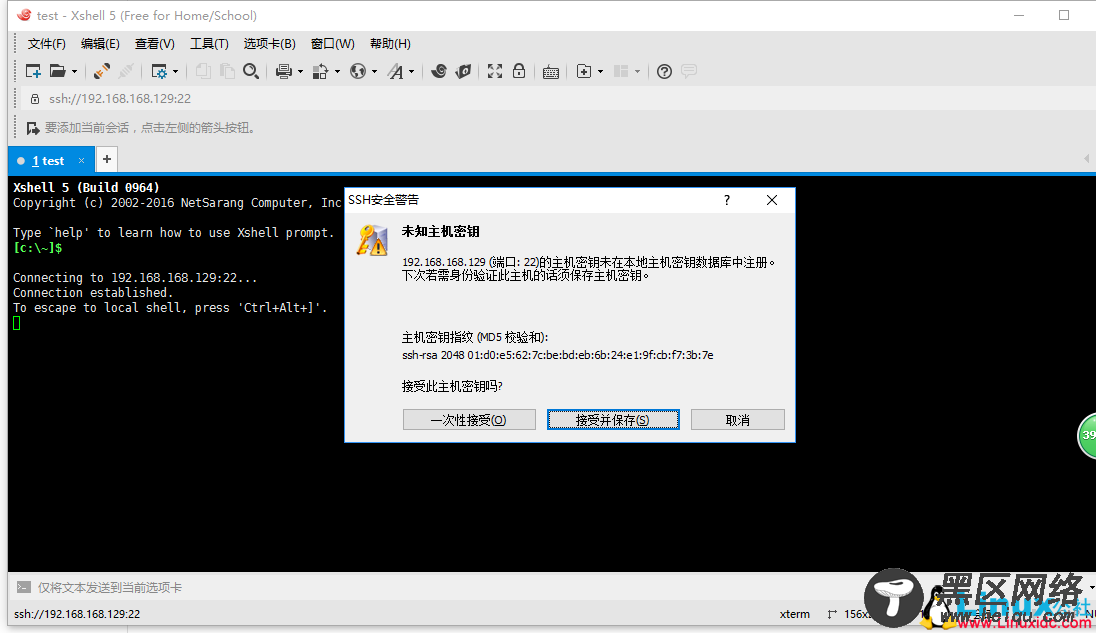Click the new tab add icon

(584, 71)
